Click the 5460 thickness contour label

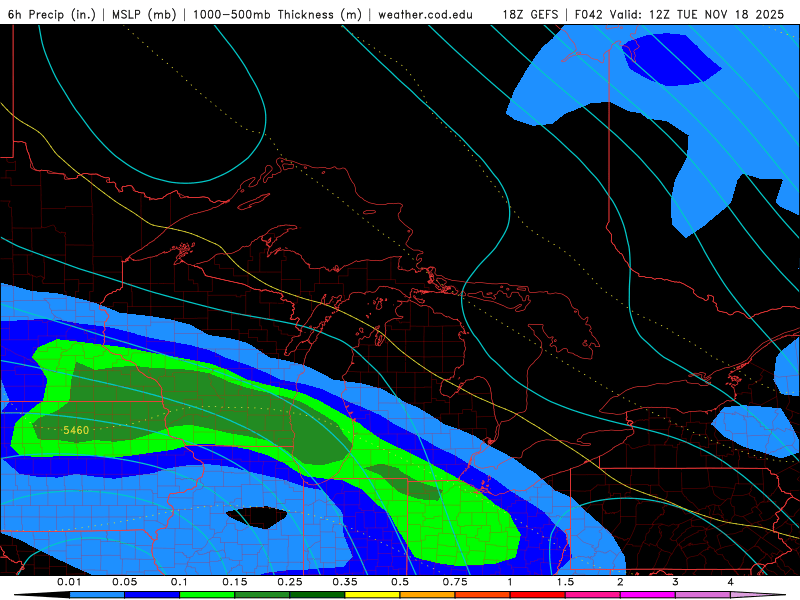[76, 430]
